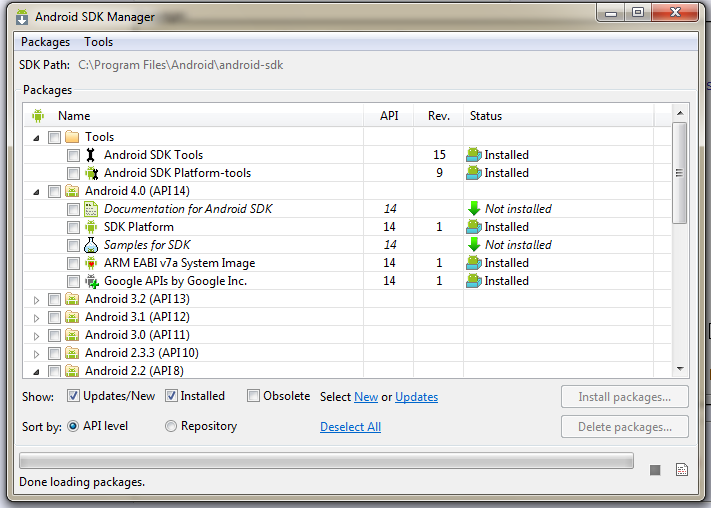This screenshot has height=508, width=711.
Task: Toggle the Installed show checkbox
Action: click(x=171, y=396)
